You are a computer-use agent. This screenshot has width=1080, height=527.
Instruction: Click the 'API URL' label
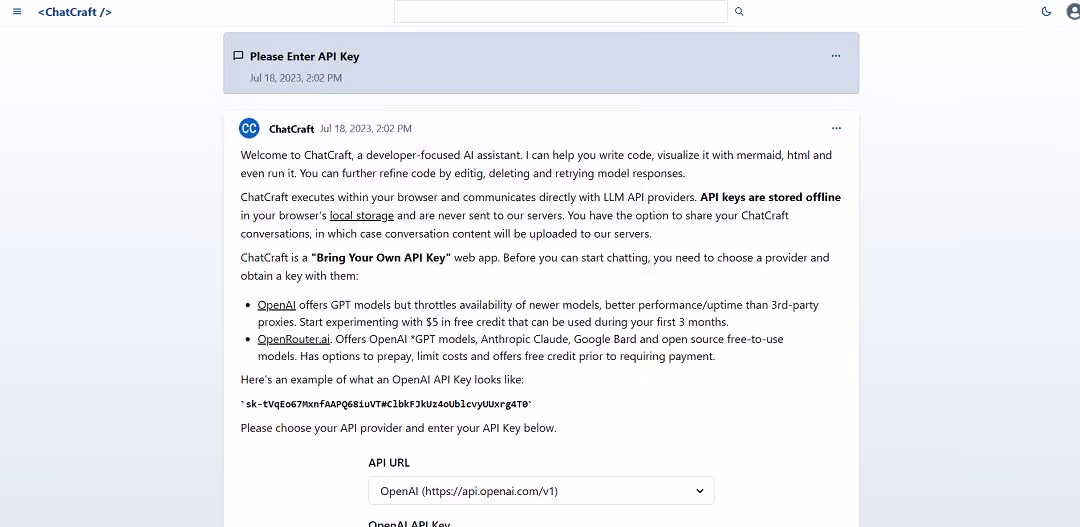[x=389, y=463]
